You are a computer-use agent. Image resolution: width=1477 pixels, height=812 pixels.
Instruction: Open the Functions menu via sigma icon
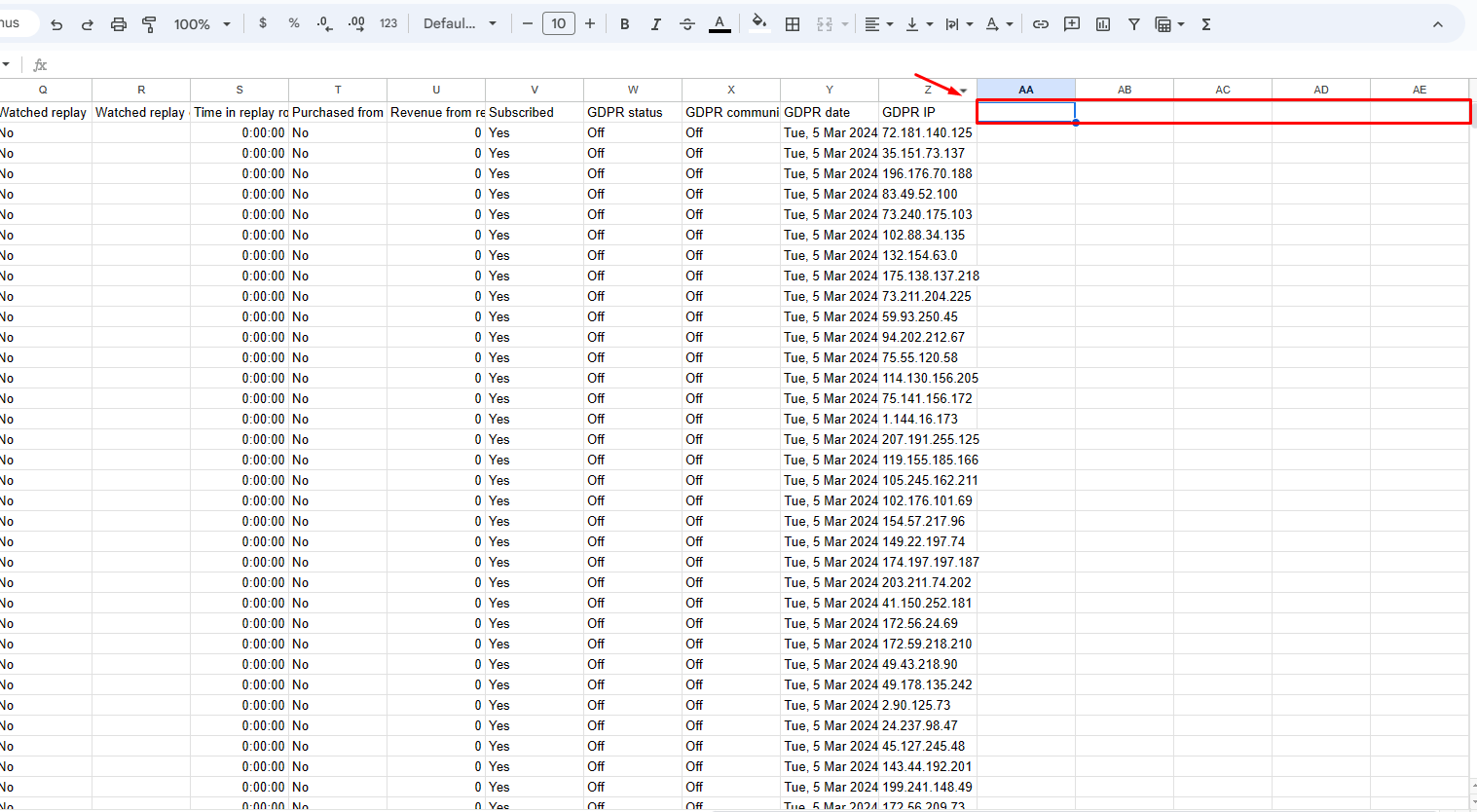pos(1205,23)
